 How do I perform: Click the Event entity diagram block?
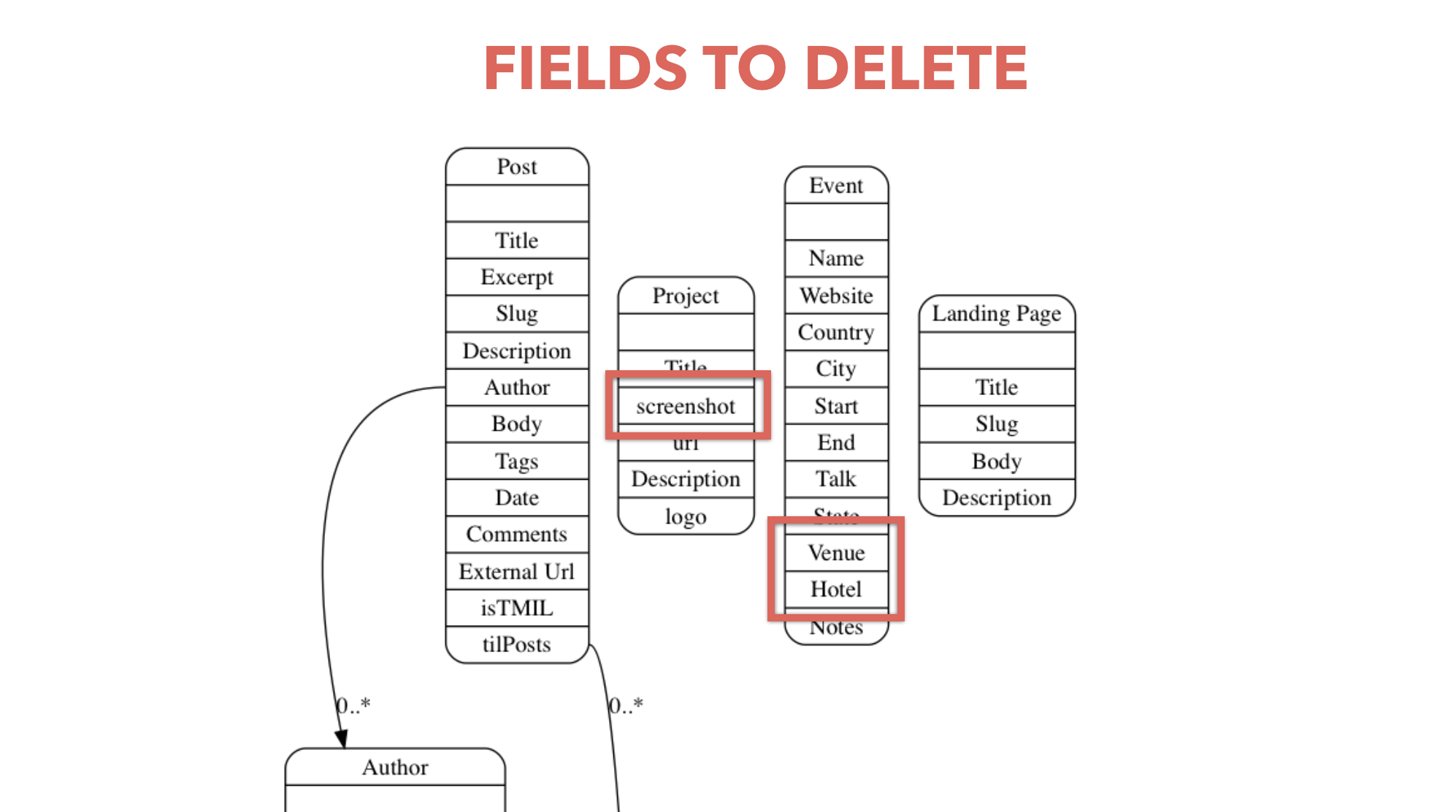click(837, 185)
